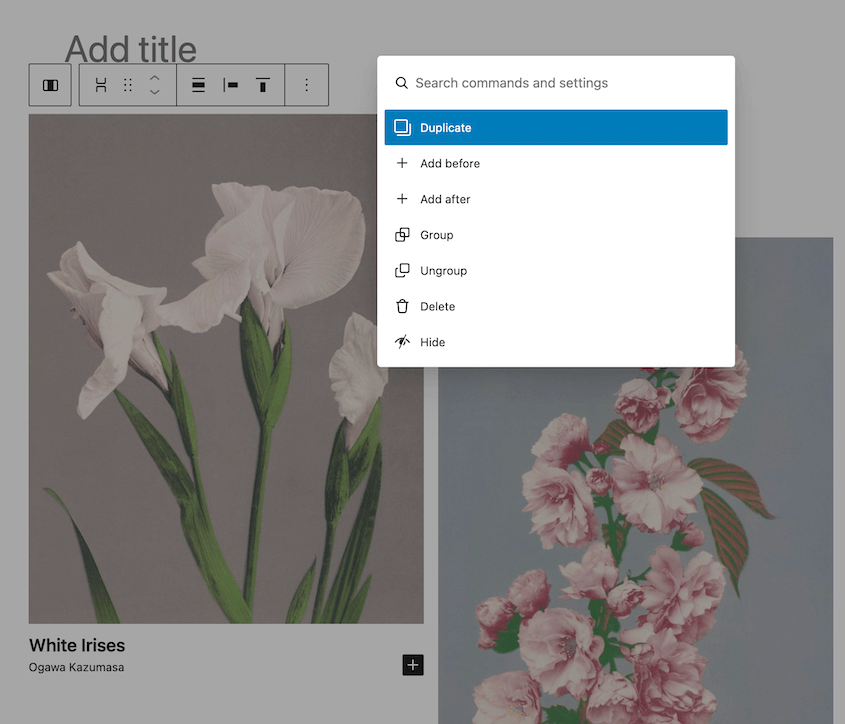The width and height of the screenshot is (845, 724).
Task: Click the drag handle dots icon
Action: [x=128, y=85]
